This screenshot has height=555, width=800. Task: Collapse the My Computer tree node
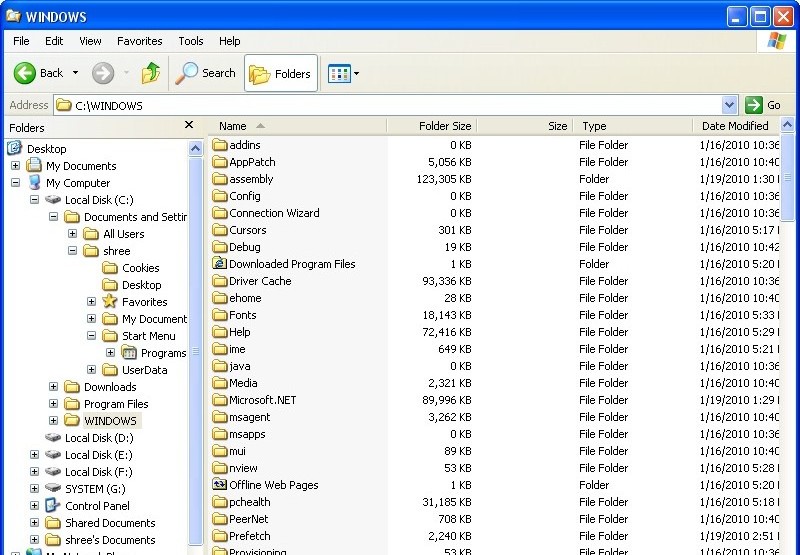[15, 183]
